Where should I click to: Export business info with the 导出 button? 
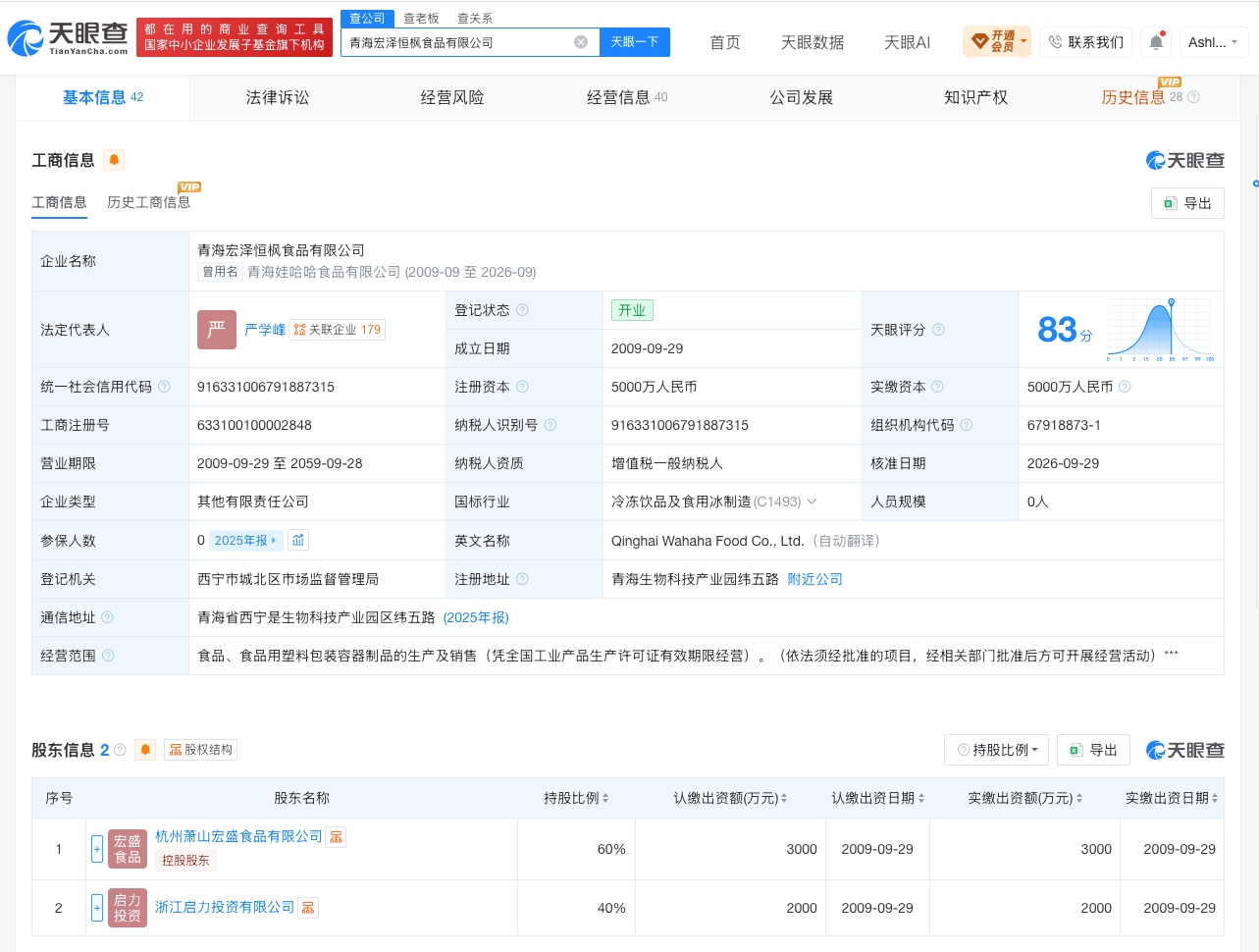(x=1187, y=203)
